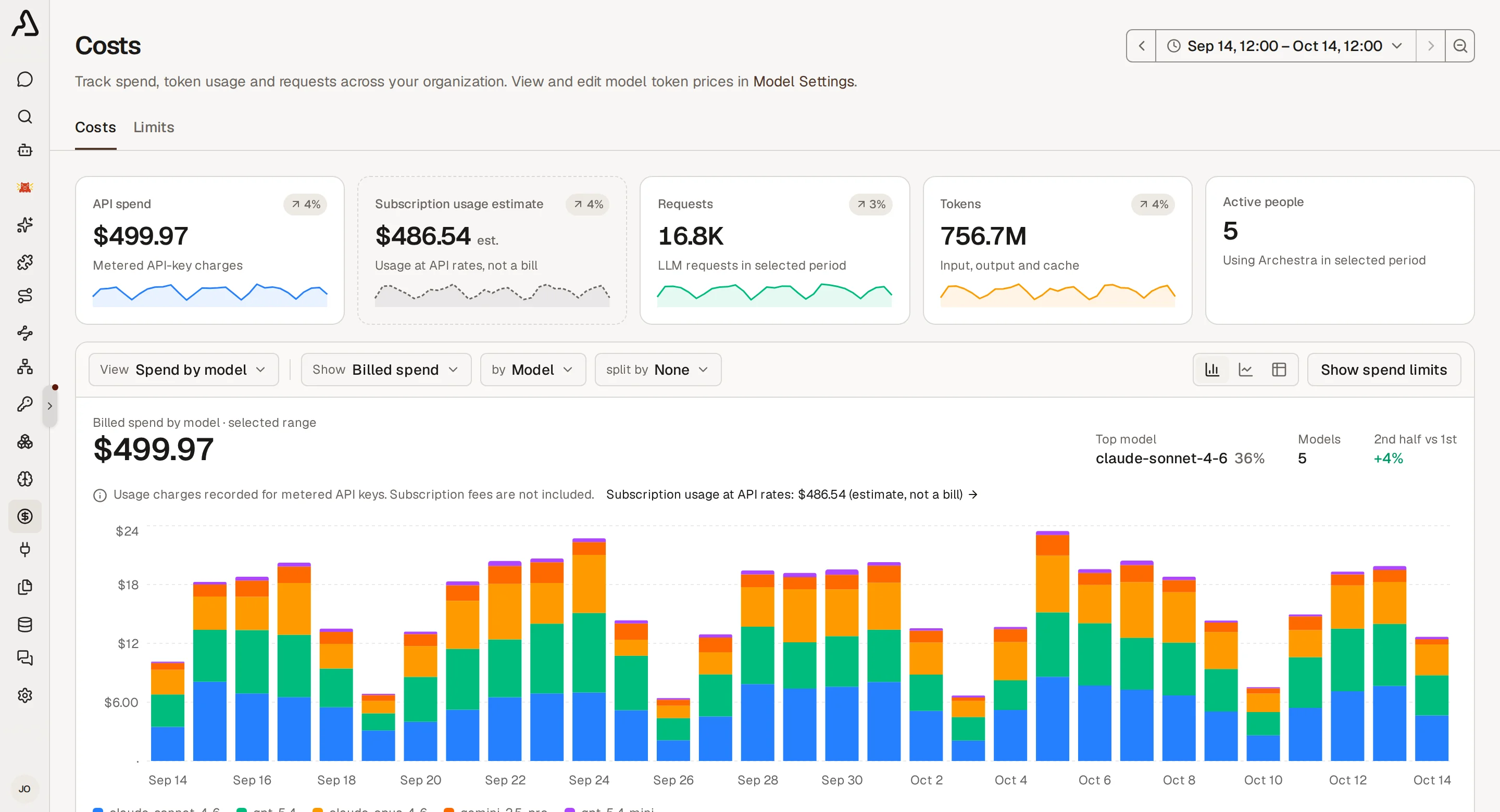Image resolution: width=1500 pixels, height=812 pixels.
Task: Open the View Spend by model dropdown
Action: pos(183,370)
